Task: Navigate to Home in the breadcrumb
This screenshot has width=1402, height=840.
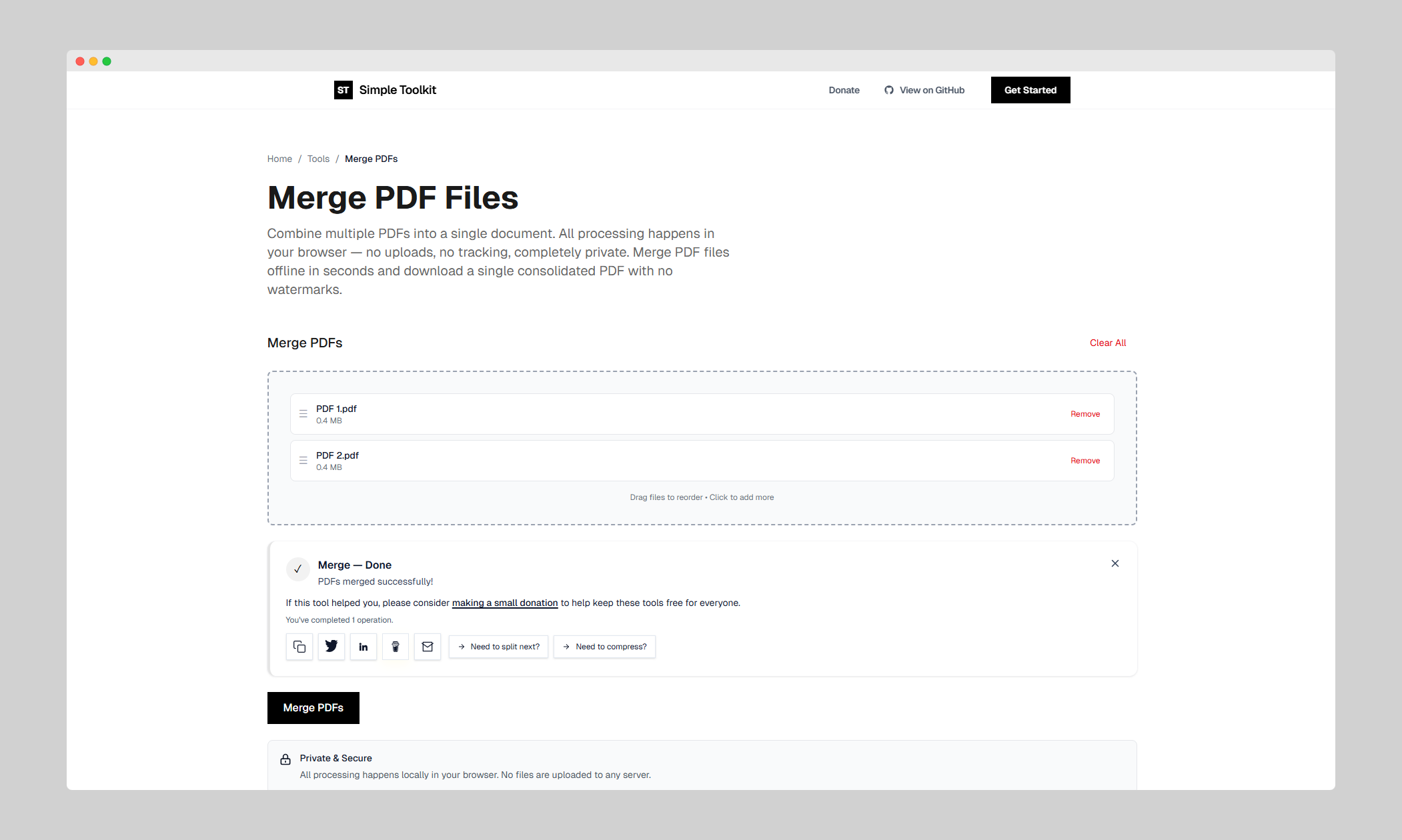Action: (279, 159)
